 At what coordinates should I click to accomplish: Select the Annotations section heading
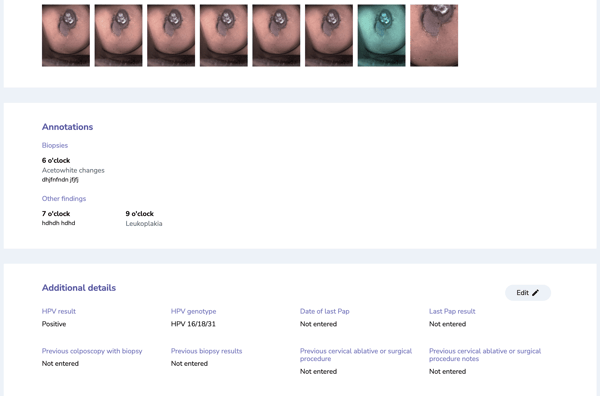[x=67, y=127]
